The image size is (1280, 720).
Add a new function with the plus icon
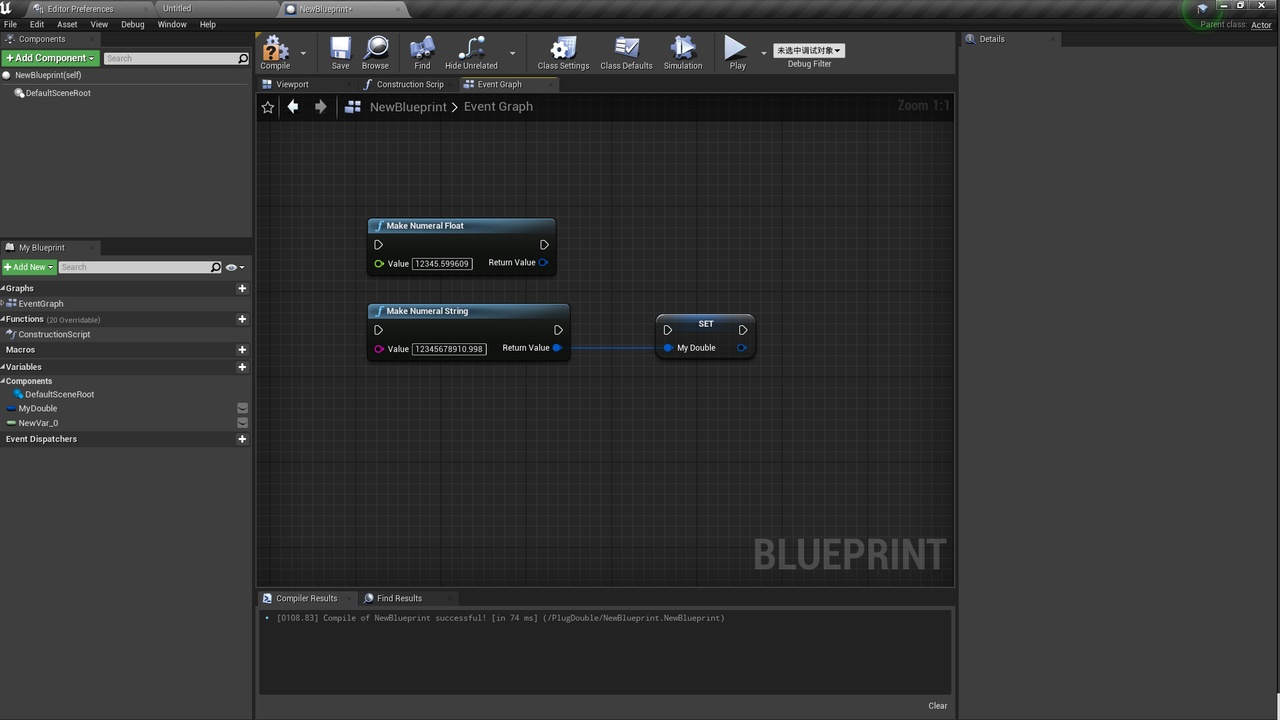point(242,319)
